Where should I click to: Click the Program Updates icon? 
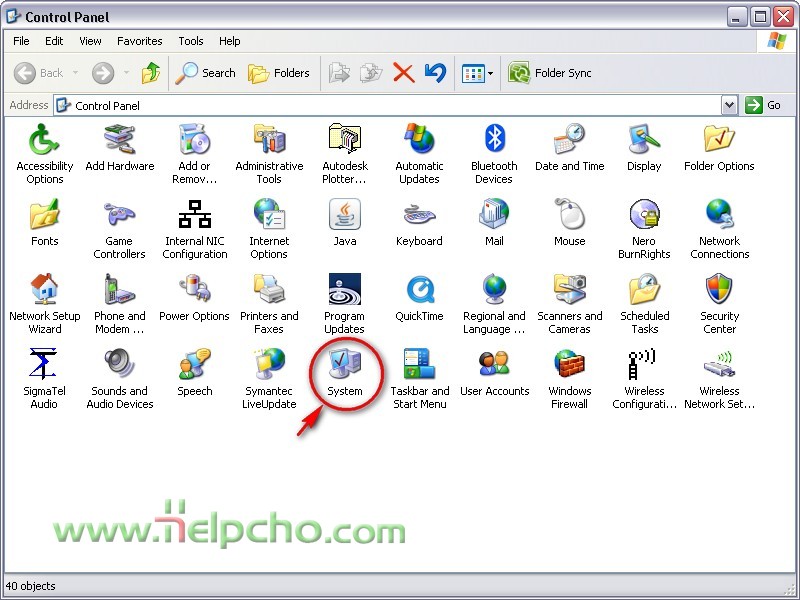(344, 304)
